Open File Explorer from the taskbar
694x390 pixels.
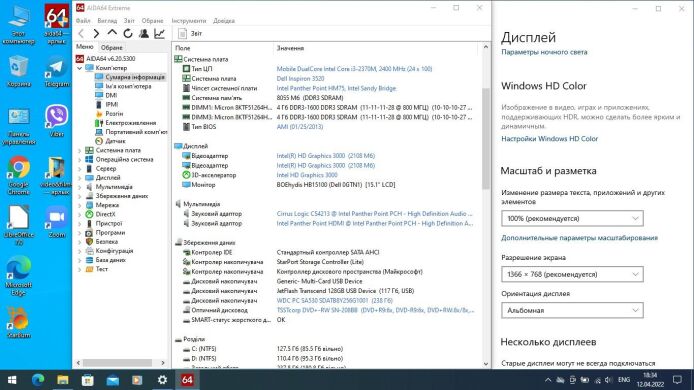(x=63, y=380)
